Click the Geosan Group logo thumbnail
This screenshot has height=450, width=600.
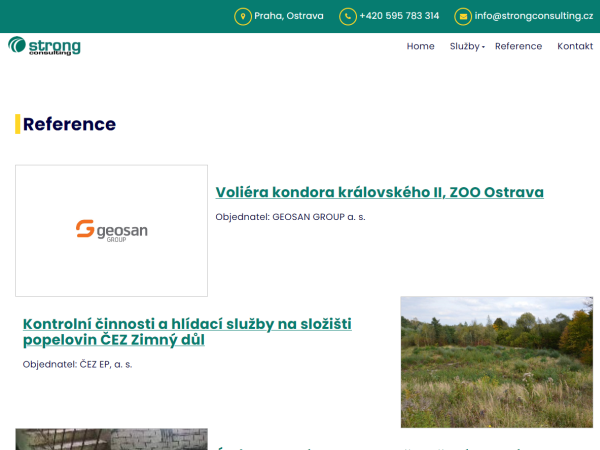pos(111,231)
